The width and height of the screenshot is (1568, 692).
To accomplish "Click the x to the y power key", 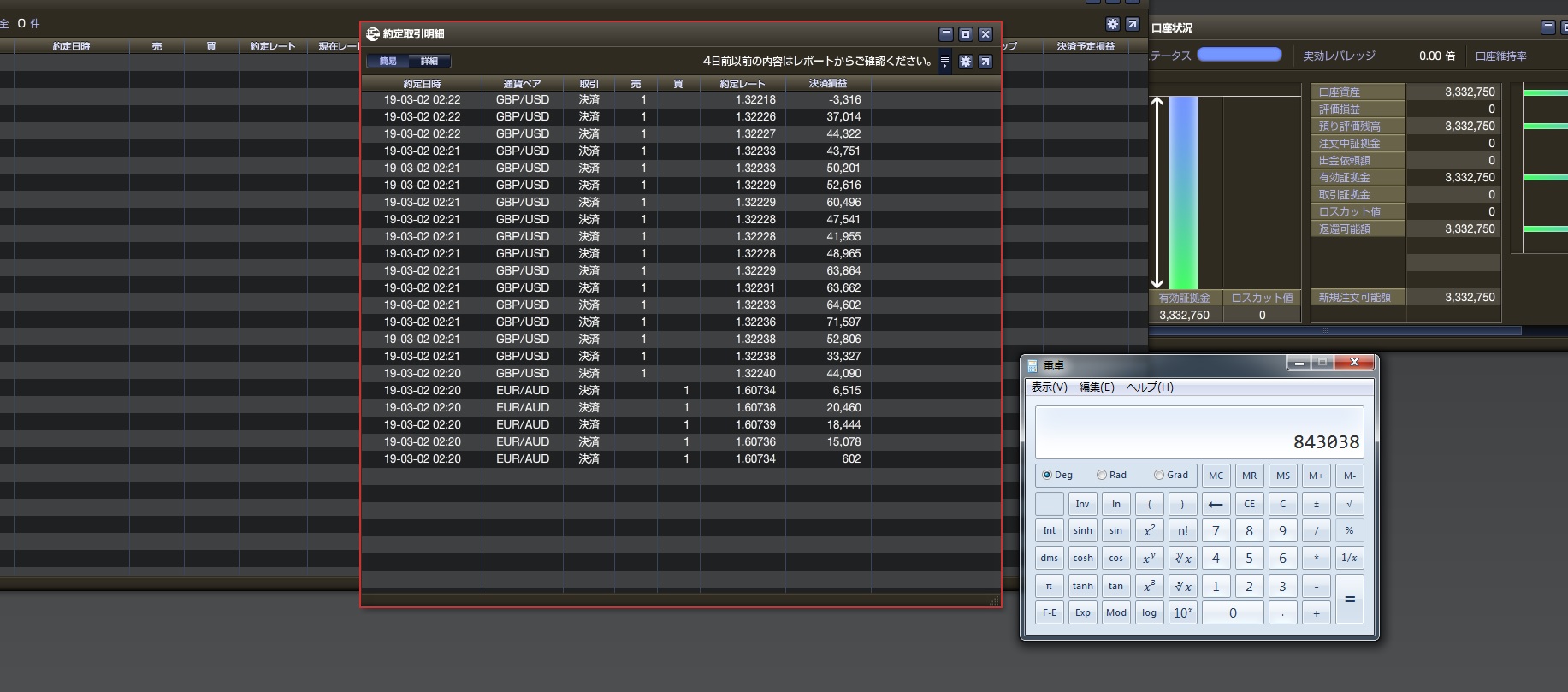I will (1149, 559).
